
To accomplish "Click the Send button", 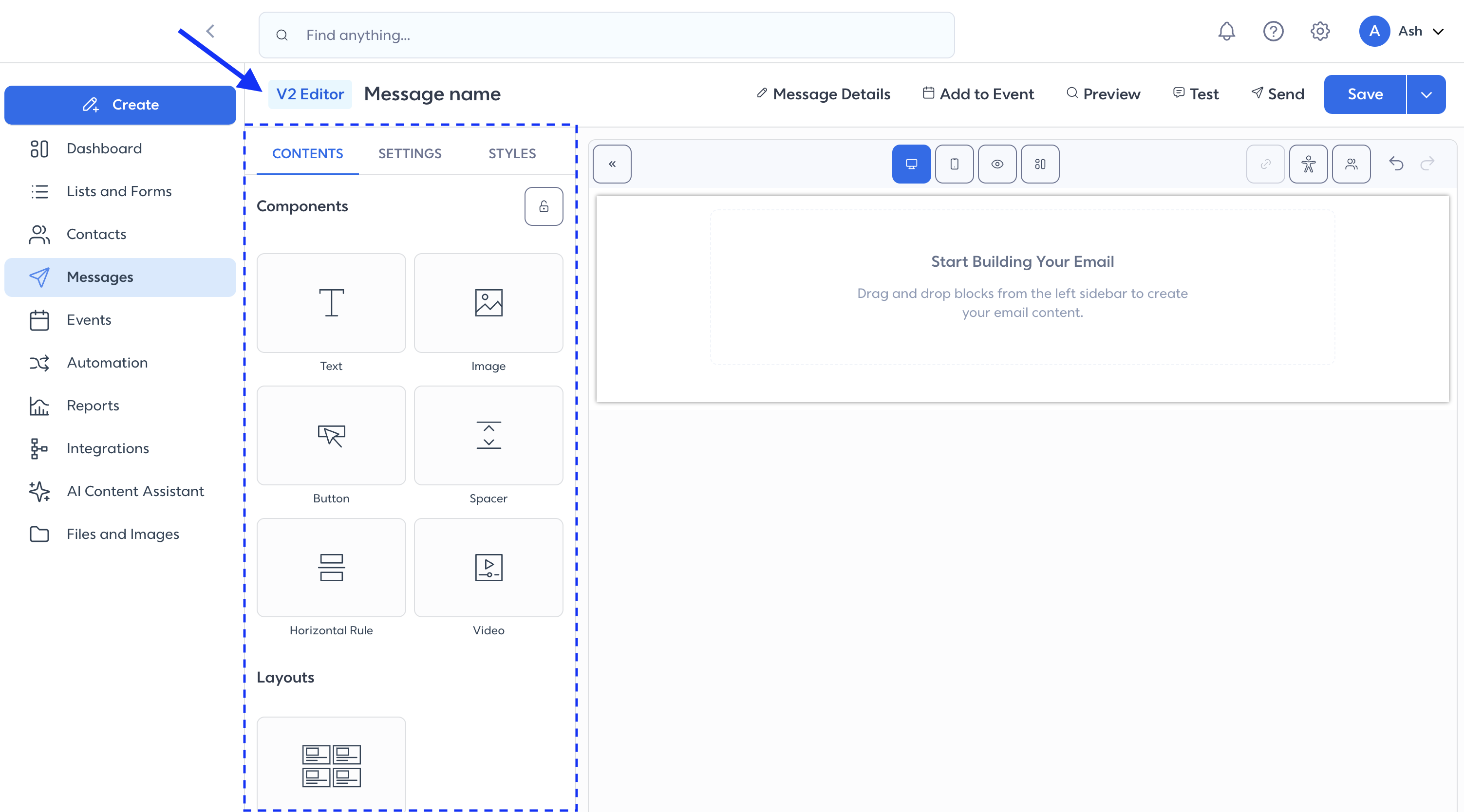I will (1277, 94).
